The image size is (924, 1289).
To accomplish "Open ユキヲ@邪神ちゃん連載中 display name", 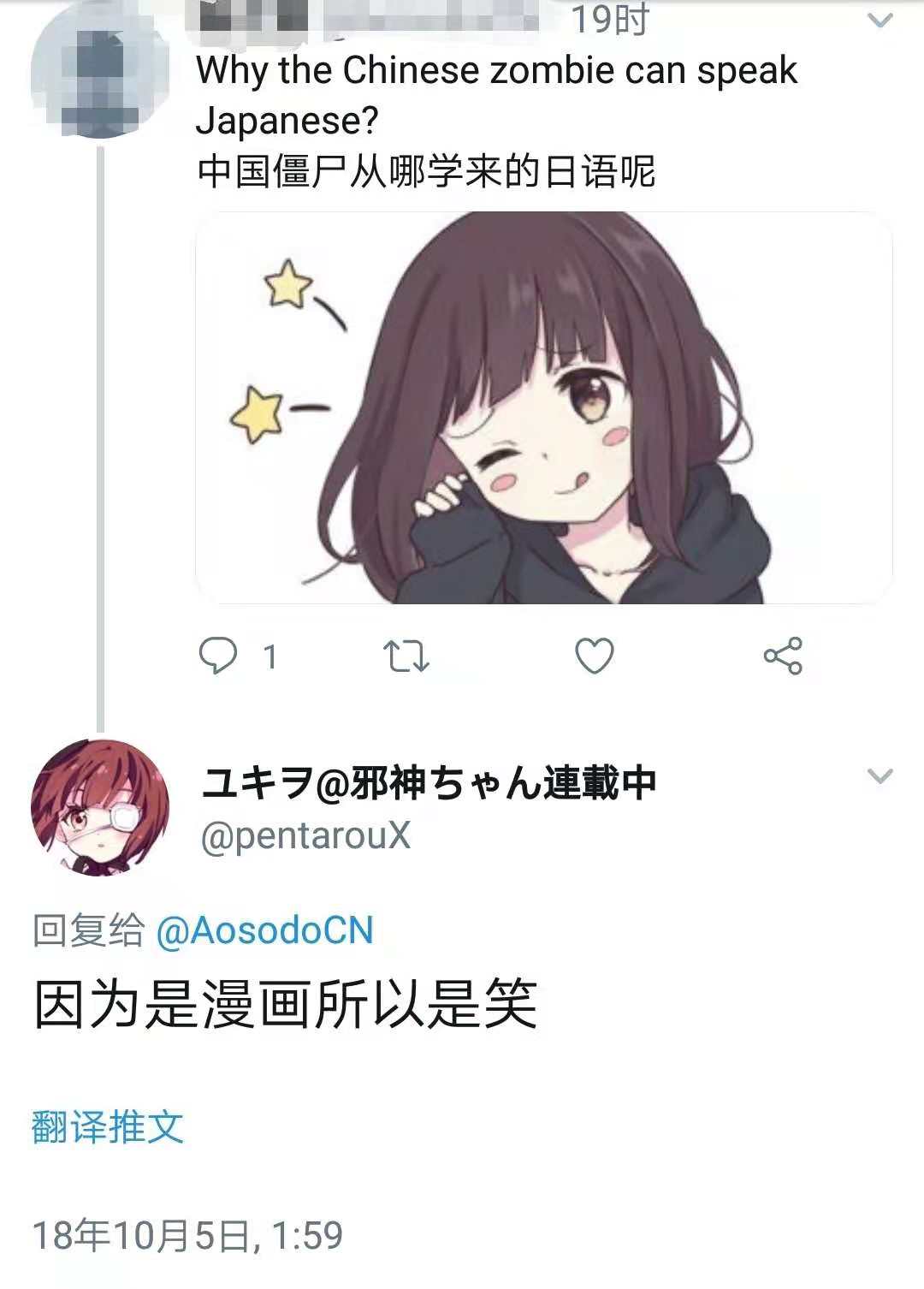I will click(429, 782).
